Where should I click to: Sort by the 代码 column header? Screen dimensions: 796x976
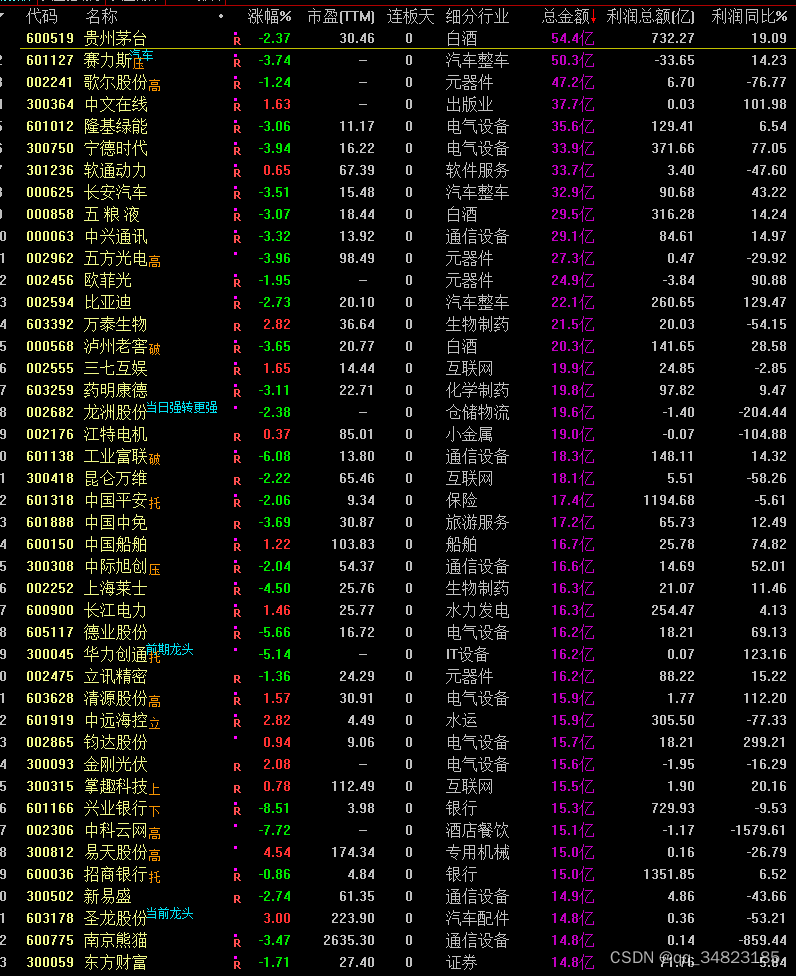42,16
